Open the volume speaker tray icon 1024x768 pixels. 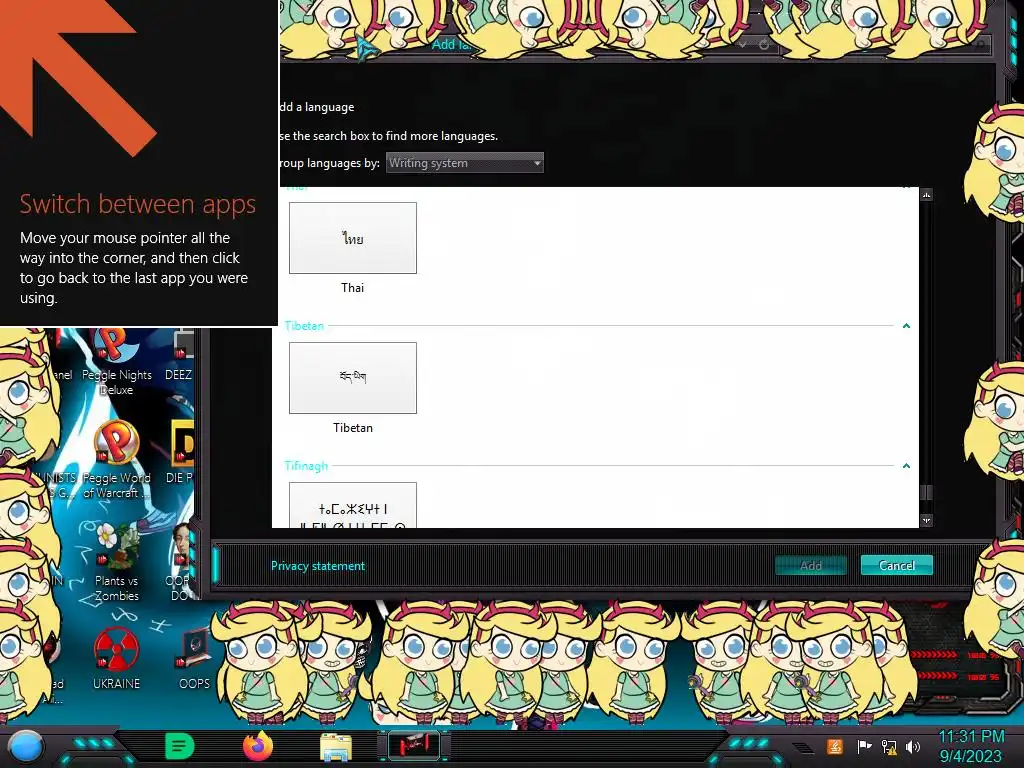click(x=913, y=747)
